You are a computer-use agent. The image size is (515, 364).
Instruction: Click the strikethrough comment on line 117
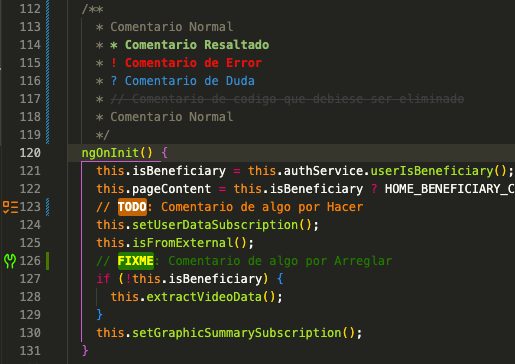point(287,99)
